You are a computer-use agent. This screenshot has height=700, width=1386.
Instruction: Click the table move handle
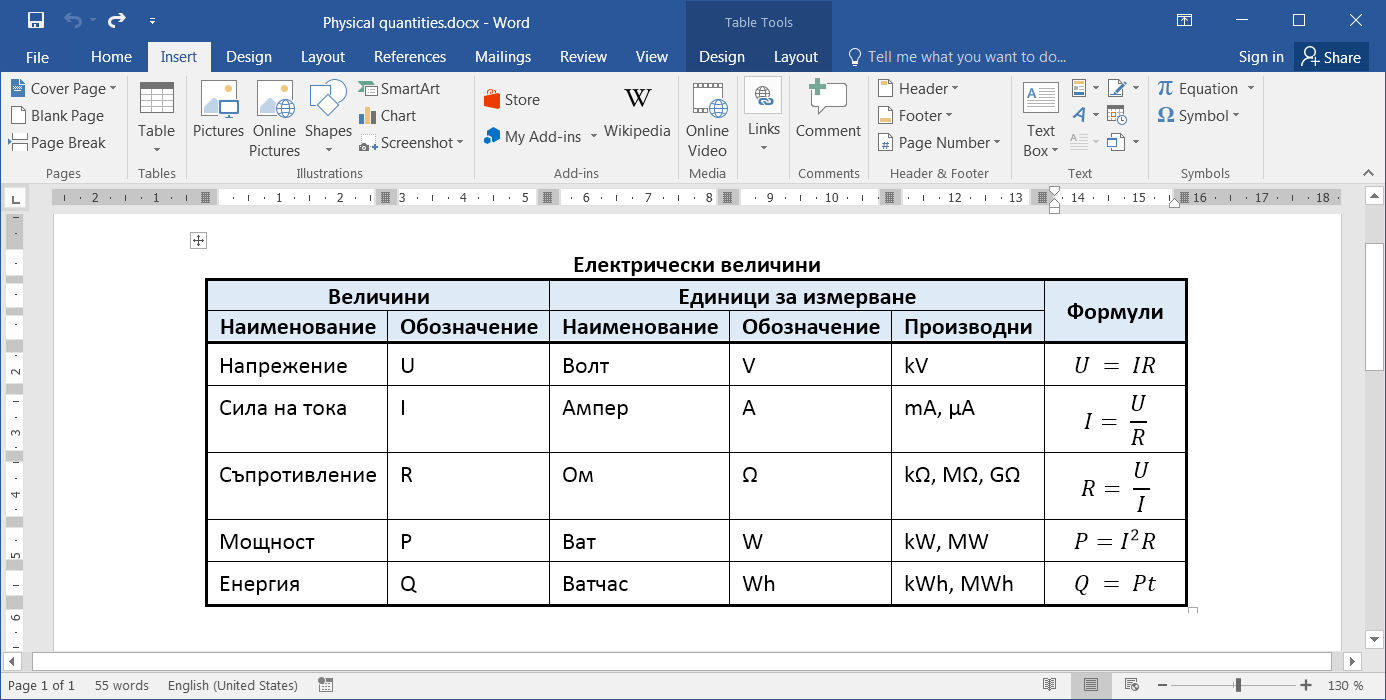click(x=198, y=240)
